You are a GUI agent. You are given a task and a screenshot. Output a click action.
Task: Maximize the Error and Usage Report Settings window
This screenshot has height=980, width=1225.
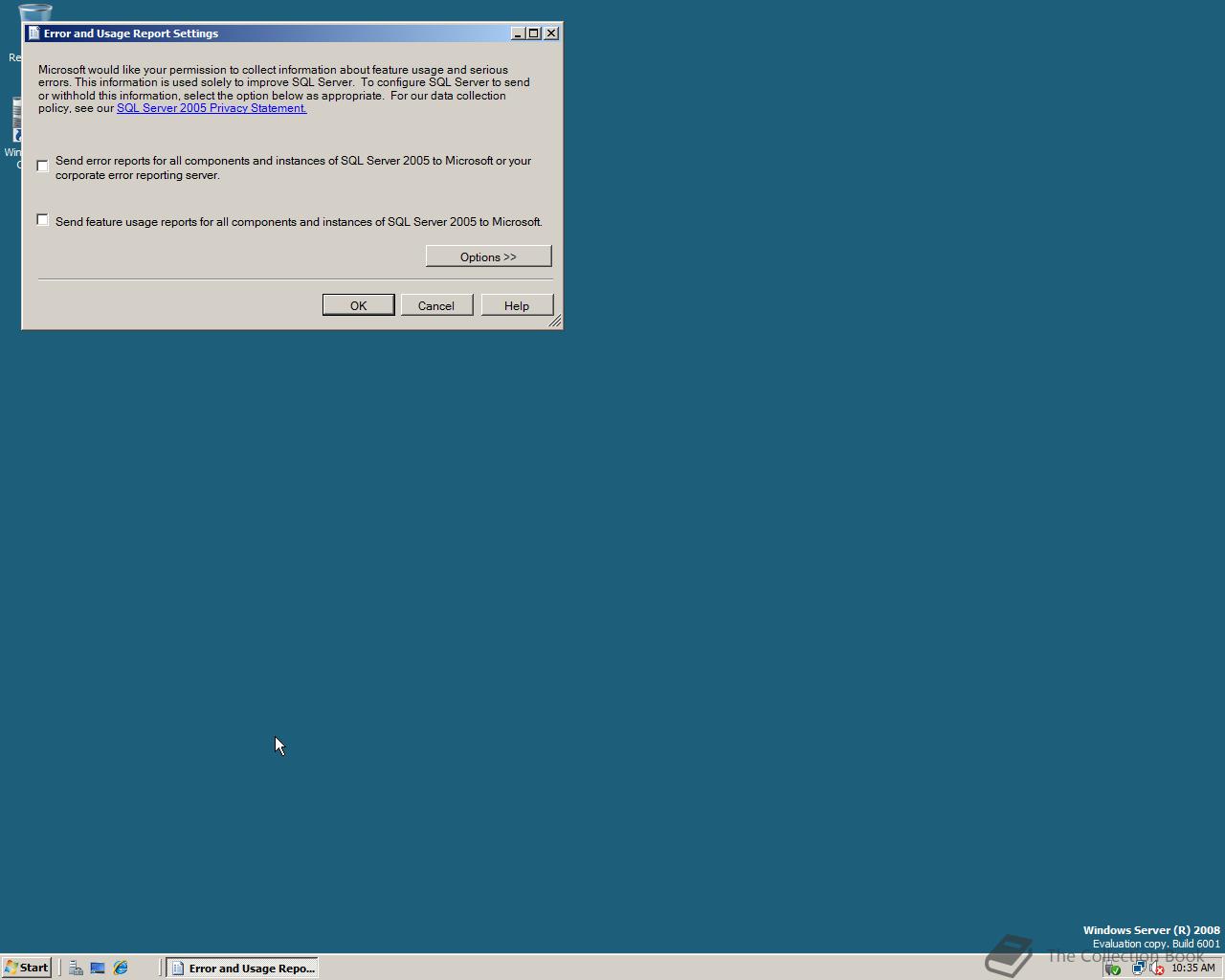(x=534, y=33)
